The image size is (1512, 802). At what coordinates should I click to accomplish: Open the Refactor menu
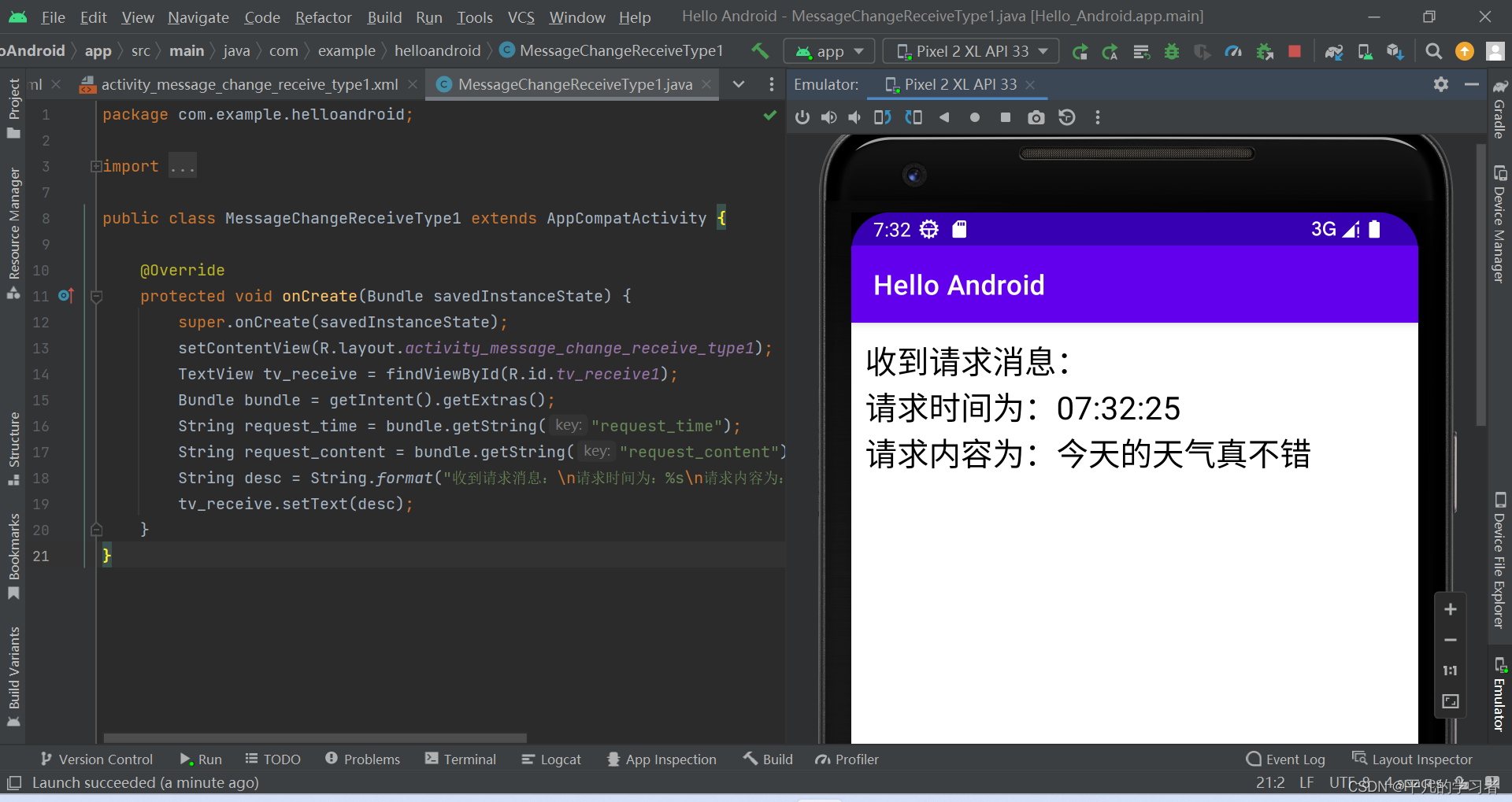pyautogui.click(x=323, y=17)
